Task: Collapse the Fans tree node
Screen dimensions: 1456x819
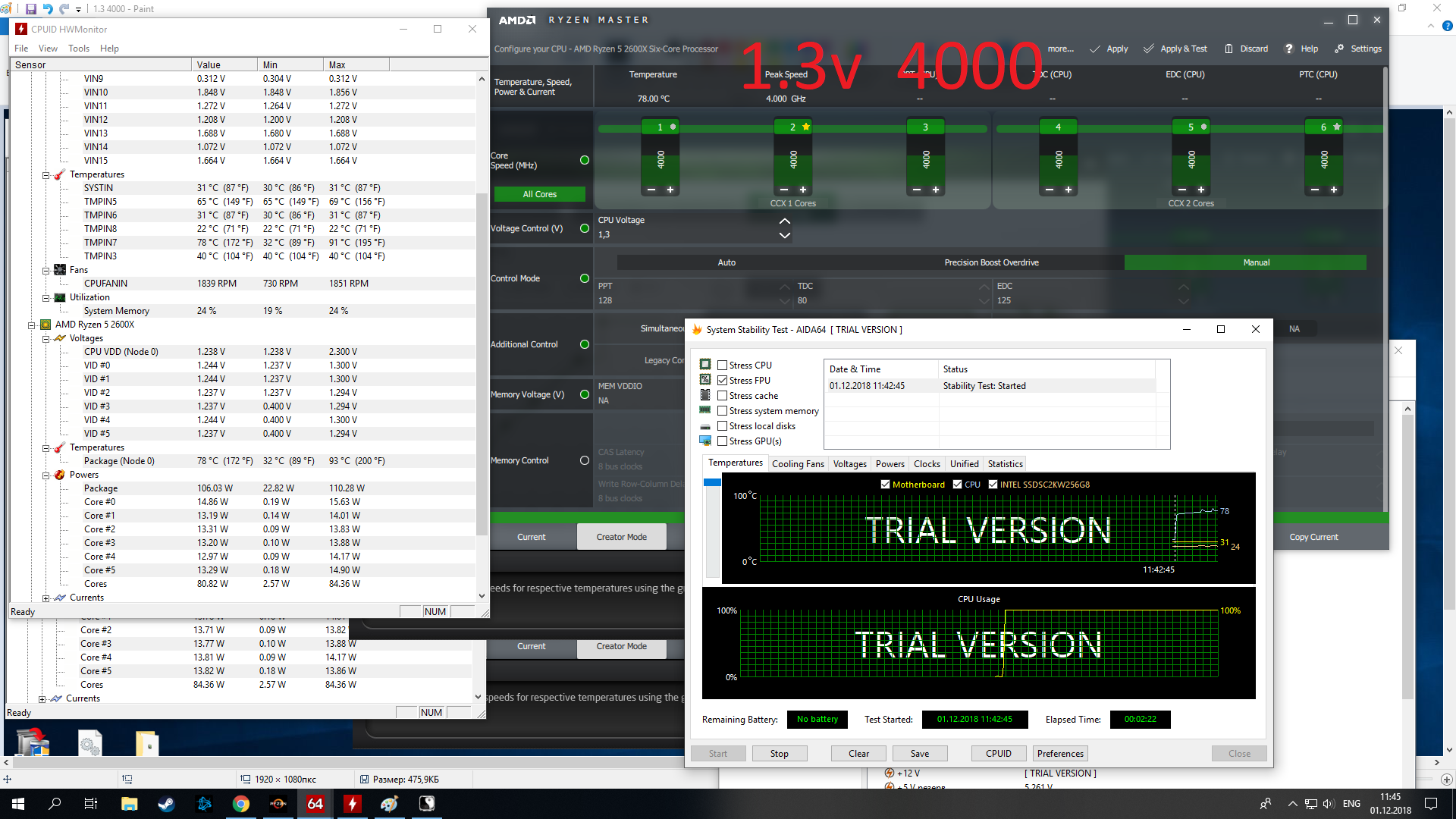Action: (46, 271)
